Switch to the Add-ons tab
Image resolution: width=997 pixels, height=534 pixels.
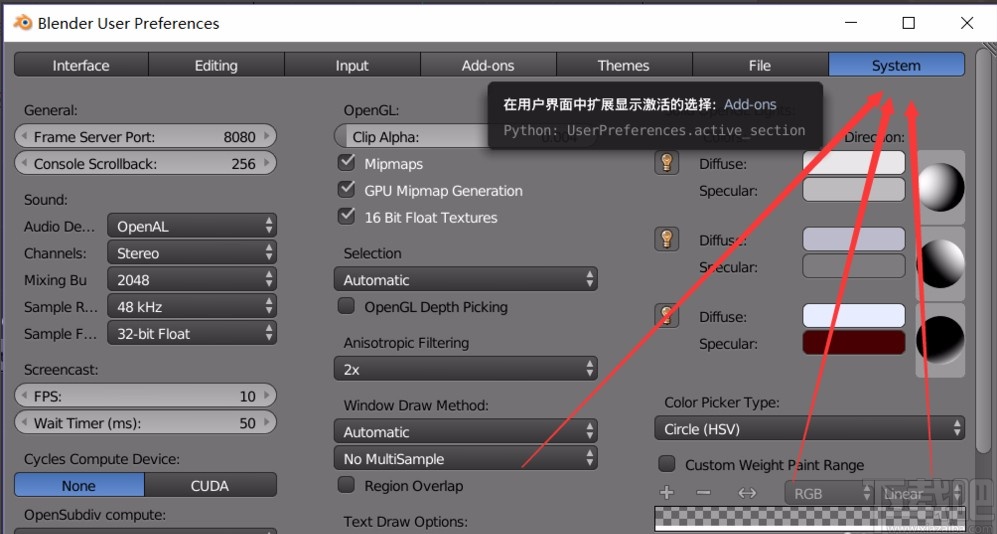pos(488,65)
